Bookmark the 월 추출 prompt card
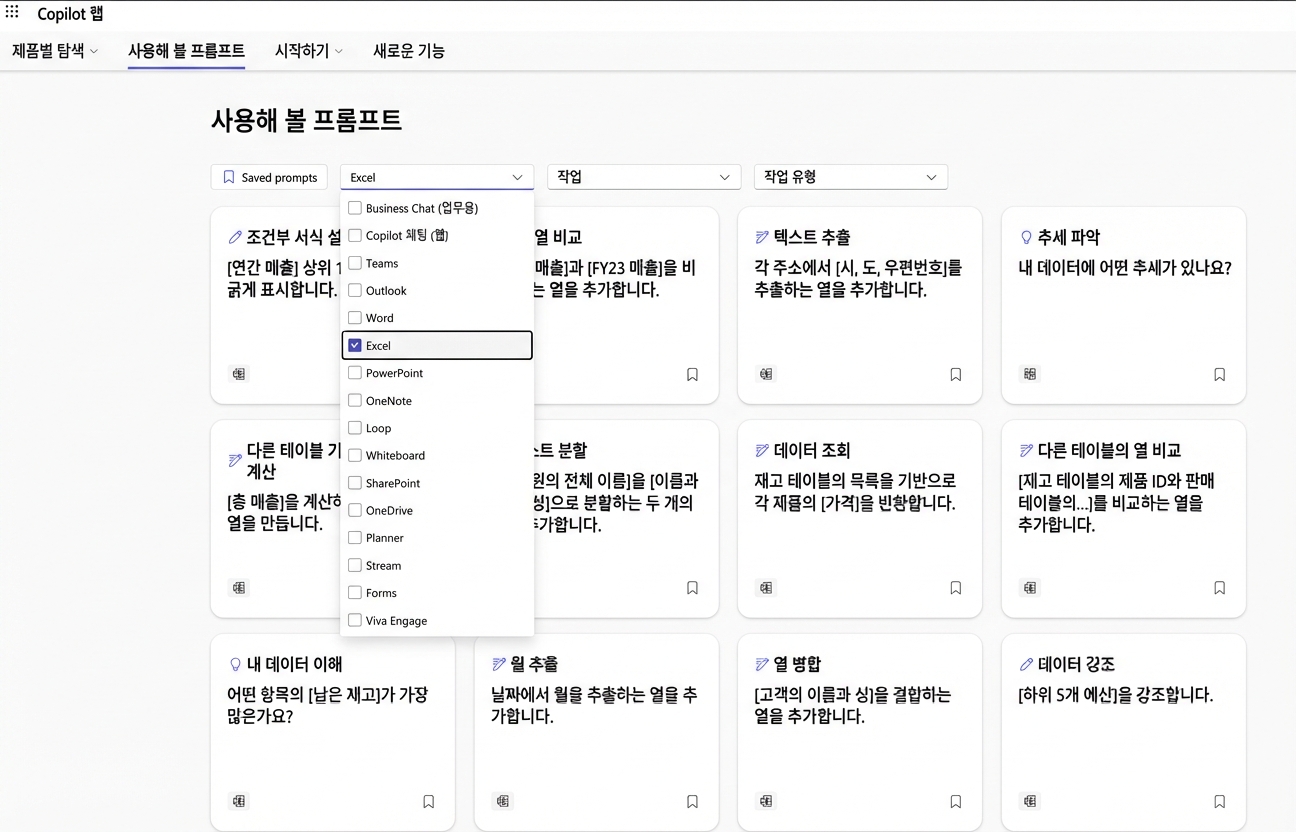Screen dimensions: 1296x832 click(692, 802)
